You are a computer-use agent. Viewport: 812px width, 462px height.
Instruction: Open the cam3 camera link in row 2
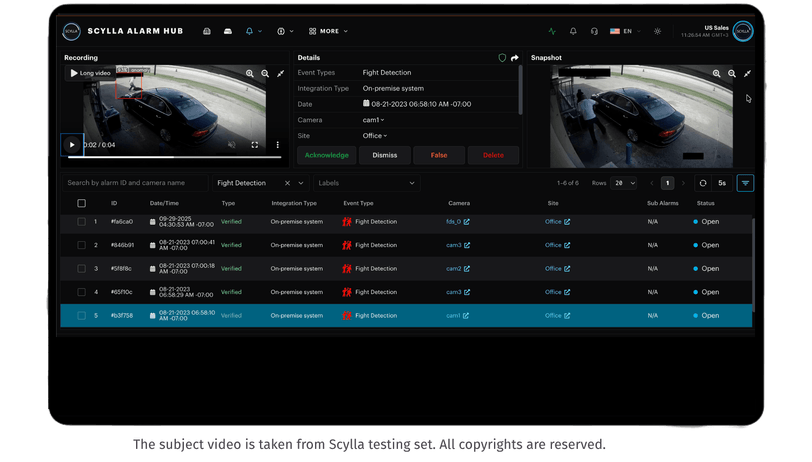pos(458,245)
